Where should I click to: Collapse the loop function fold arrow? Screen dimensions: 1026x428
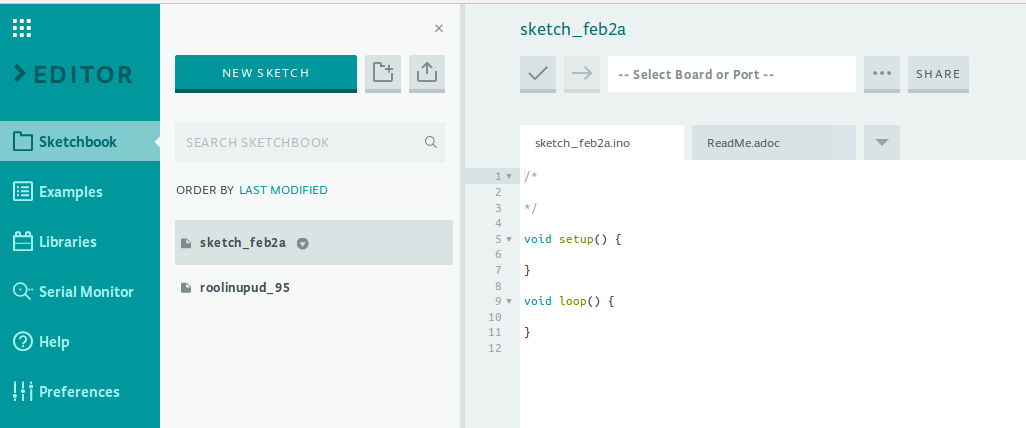tap(510, 300)
